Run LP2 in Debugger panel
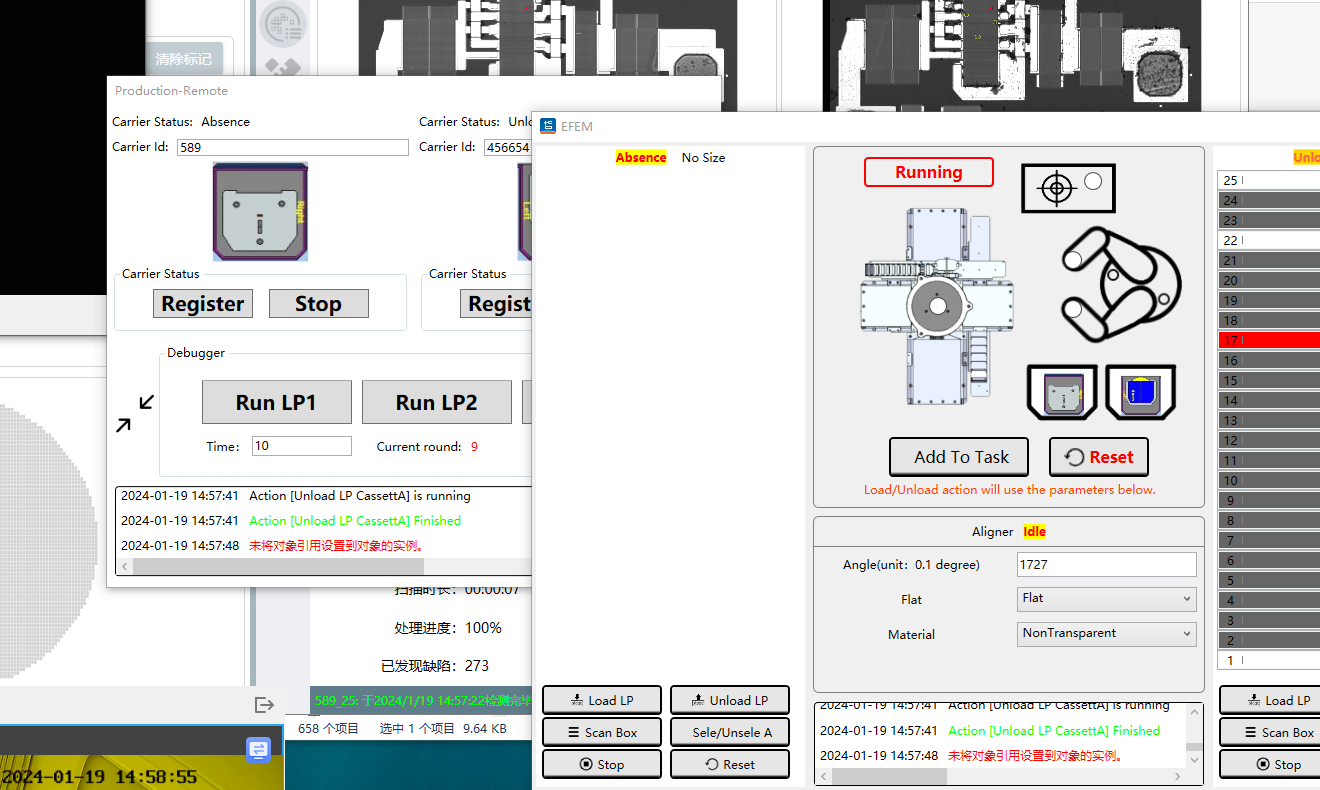The image size is (1320, 790). point(436,402)
